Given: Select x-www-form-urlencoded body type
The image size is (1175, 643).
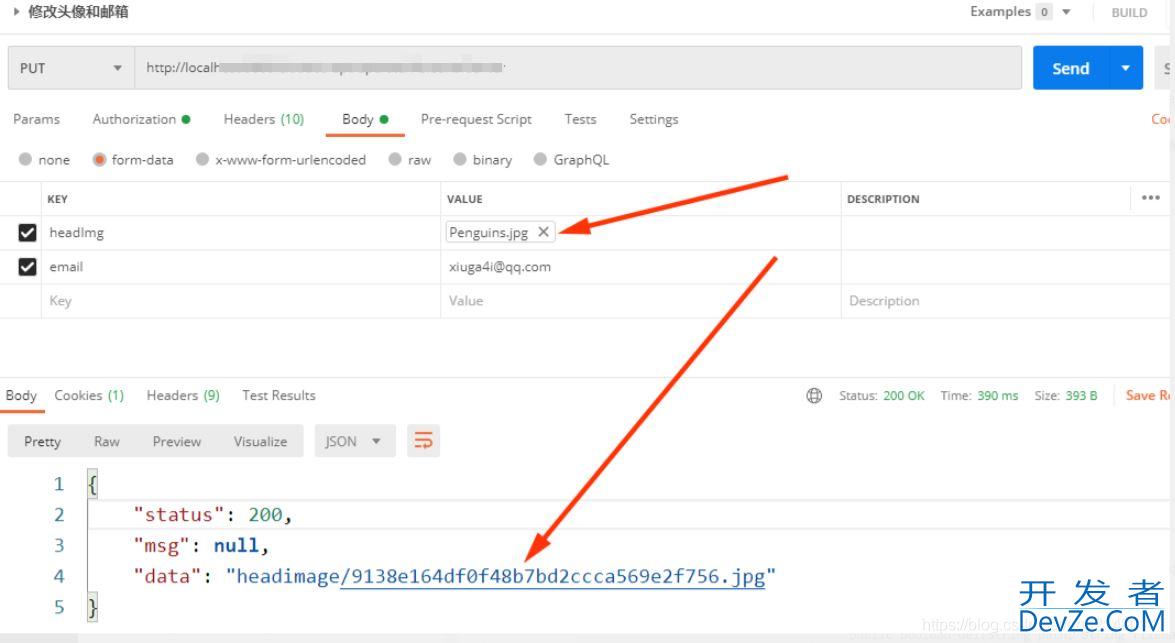Looking at the screenshot, I should pos(281,160).
